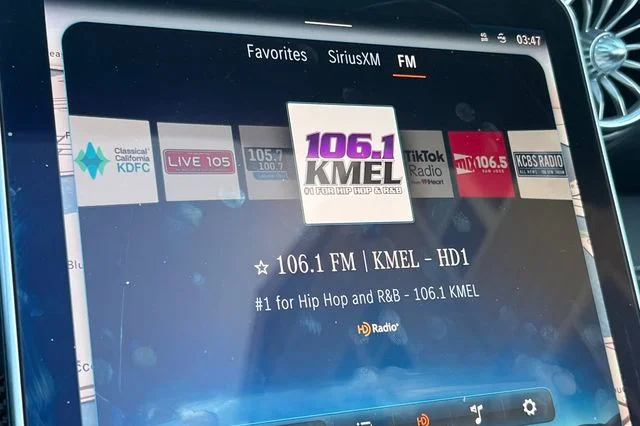This screenshot has height=426, width=640.
Task: Select the FM tab
Action: (x=407, y=62)
